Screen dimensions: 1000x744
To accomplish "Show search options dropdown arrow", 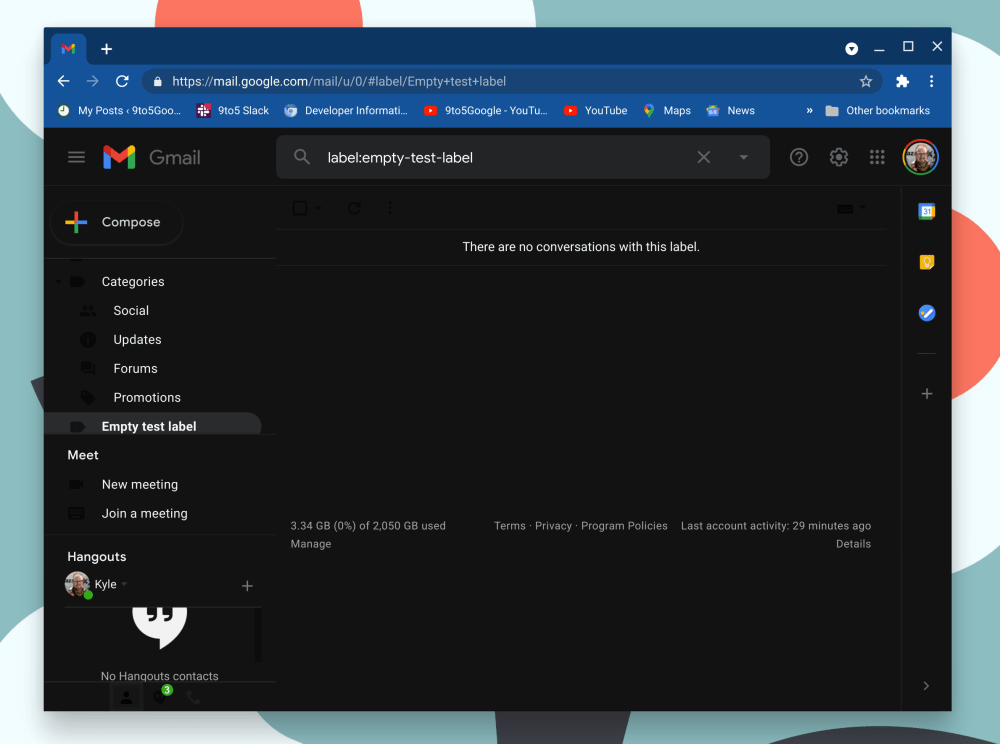I will pyautogui.click(x=743, y=157).
